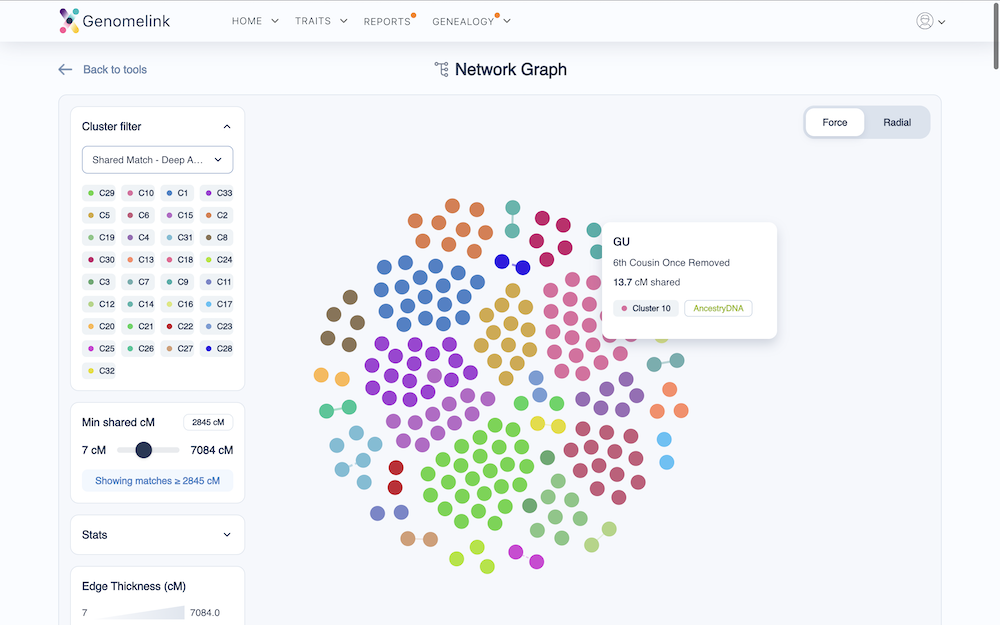Viewport: 1000px width, 625px height.
Task: Toggle cluster C12 filter chip
Action: point(99,304)
